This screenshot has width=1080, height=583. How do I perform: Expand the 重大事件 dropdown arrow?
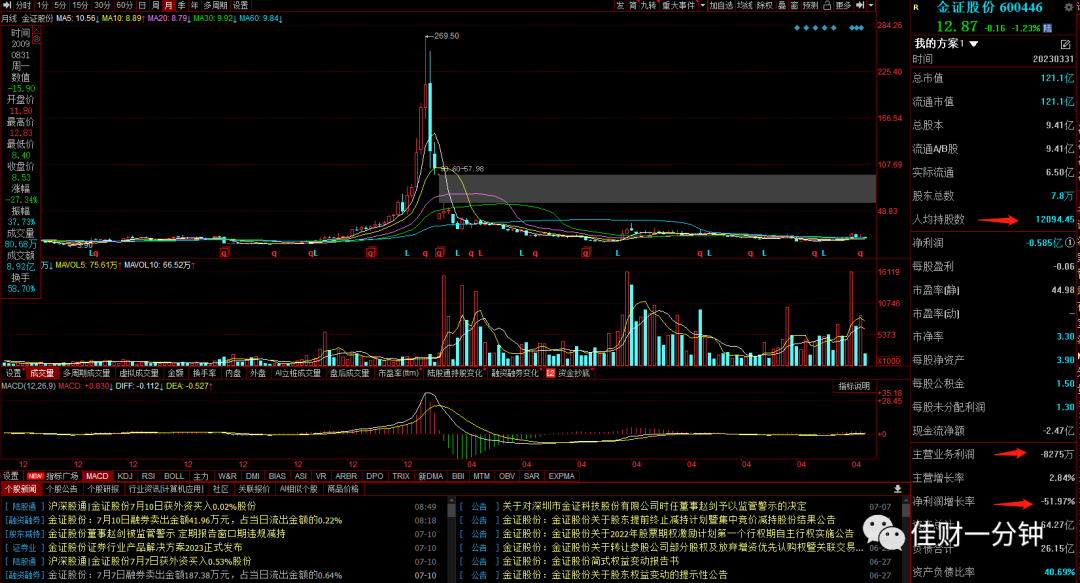[x=703, y=6]
